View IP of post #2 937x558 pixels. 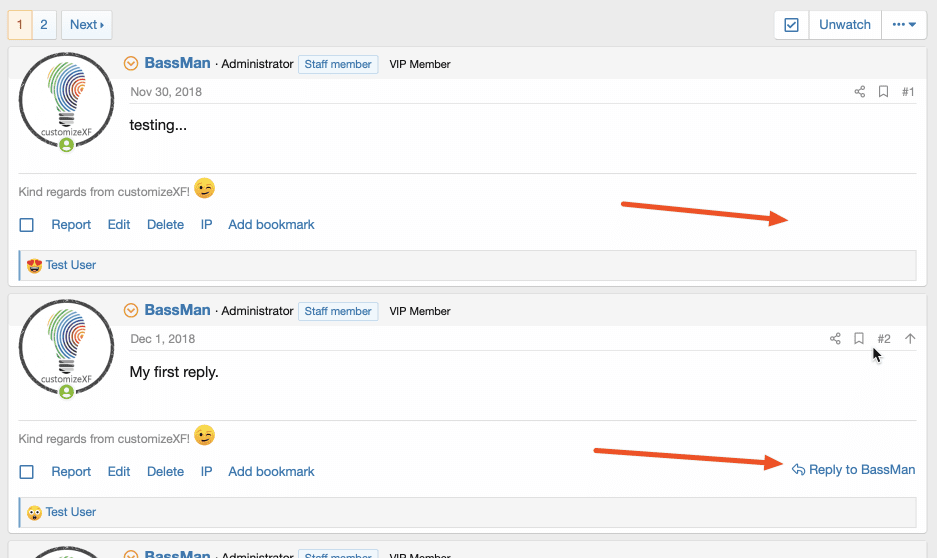(x=206, y=471)
